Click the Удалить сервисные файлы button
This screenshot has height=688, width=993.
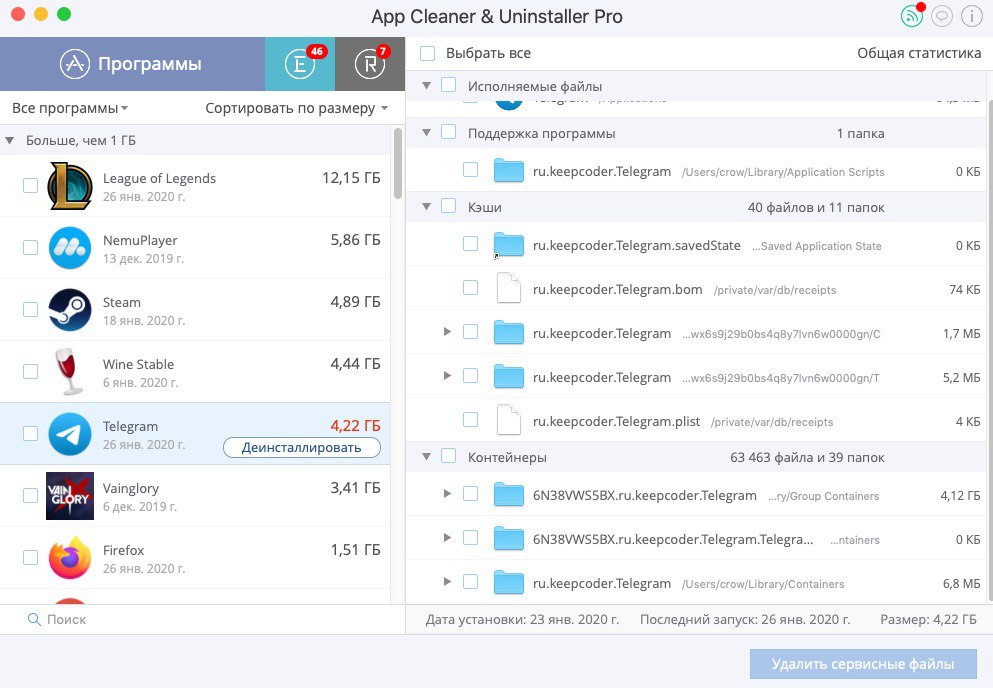point(863,664)
